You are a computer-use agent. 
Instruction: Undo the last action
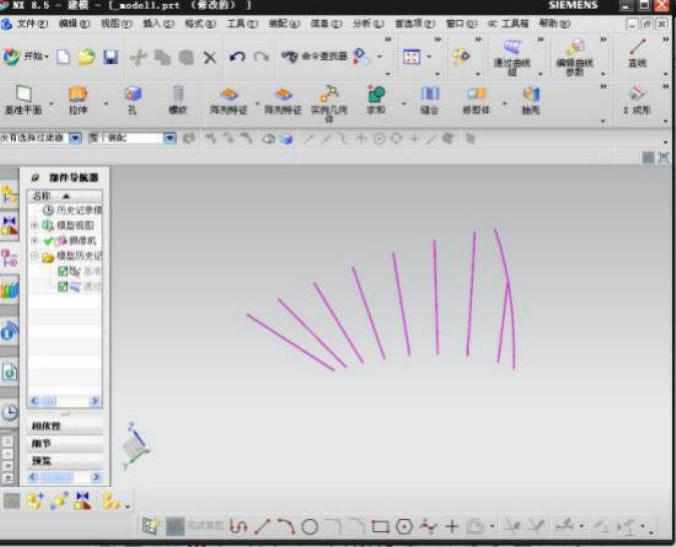[237, 56]
